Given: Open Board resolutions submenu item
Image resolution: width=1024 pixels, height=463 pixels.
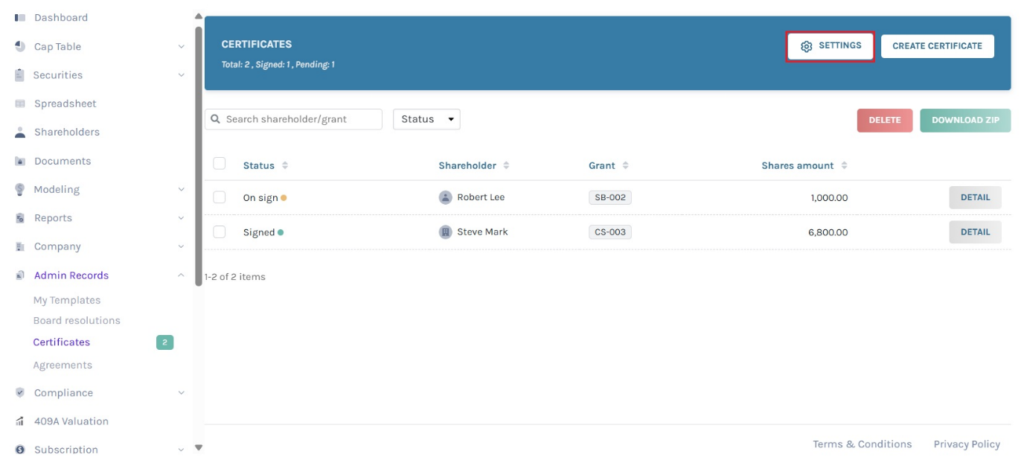Looking at the screenshot, I should (x=76, y=321).
